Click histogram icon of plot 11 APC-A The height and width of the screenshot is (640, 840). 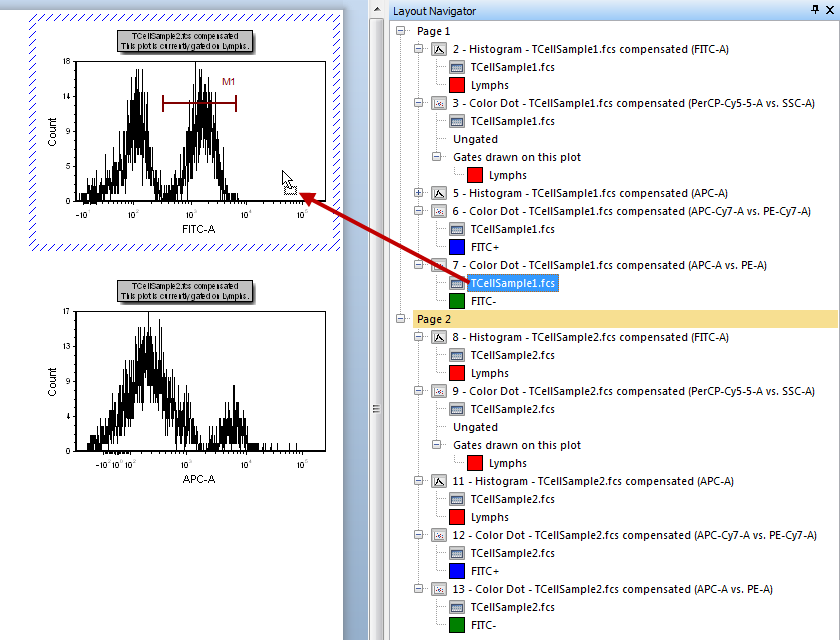pyautogui.click(x=438, y=481)
